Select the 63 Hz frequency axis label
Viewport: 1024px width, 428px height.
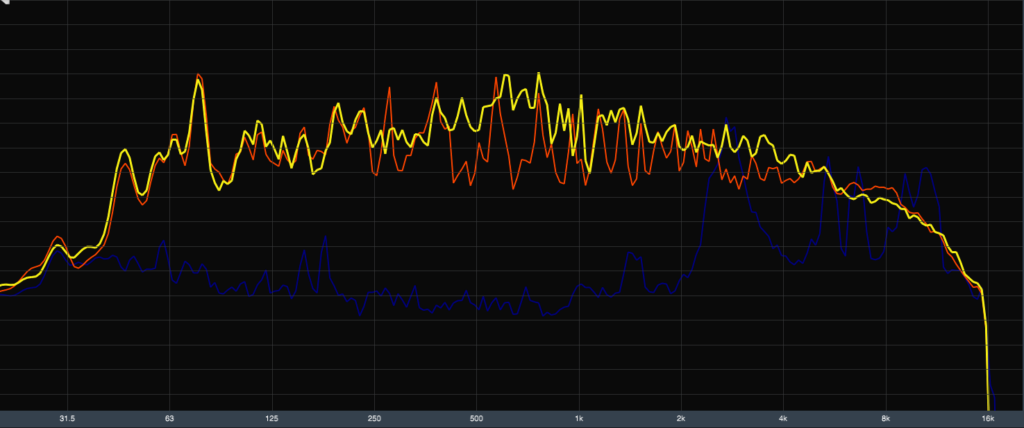point(169,418)
